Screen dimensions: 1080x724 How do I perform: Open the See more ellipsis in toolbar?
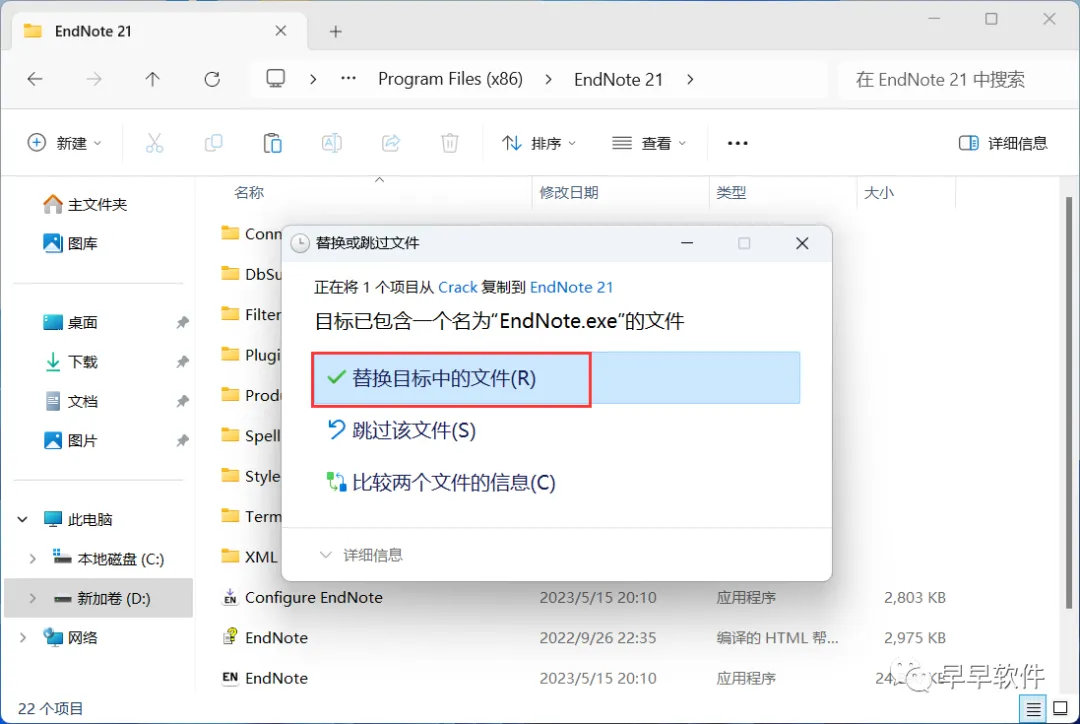[738, 143]
